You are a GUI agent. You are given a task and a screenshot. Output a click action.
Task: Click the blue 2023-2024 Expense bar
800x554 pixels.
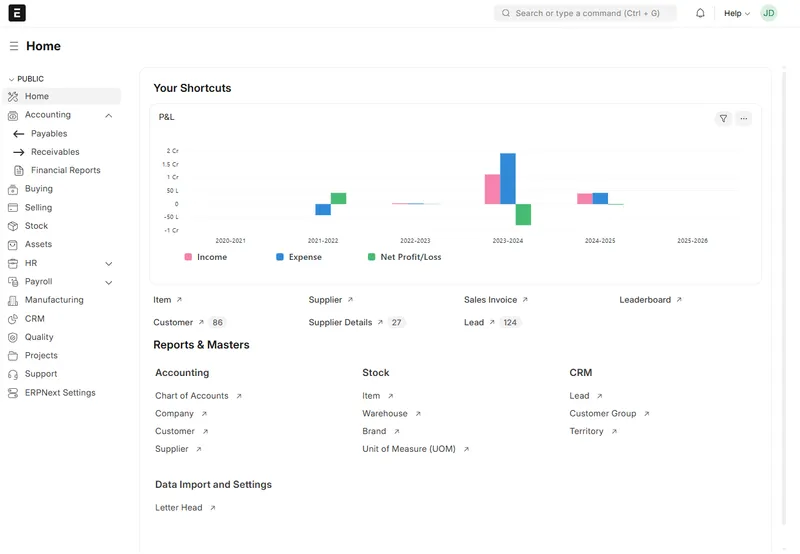508,179
